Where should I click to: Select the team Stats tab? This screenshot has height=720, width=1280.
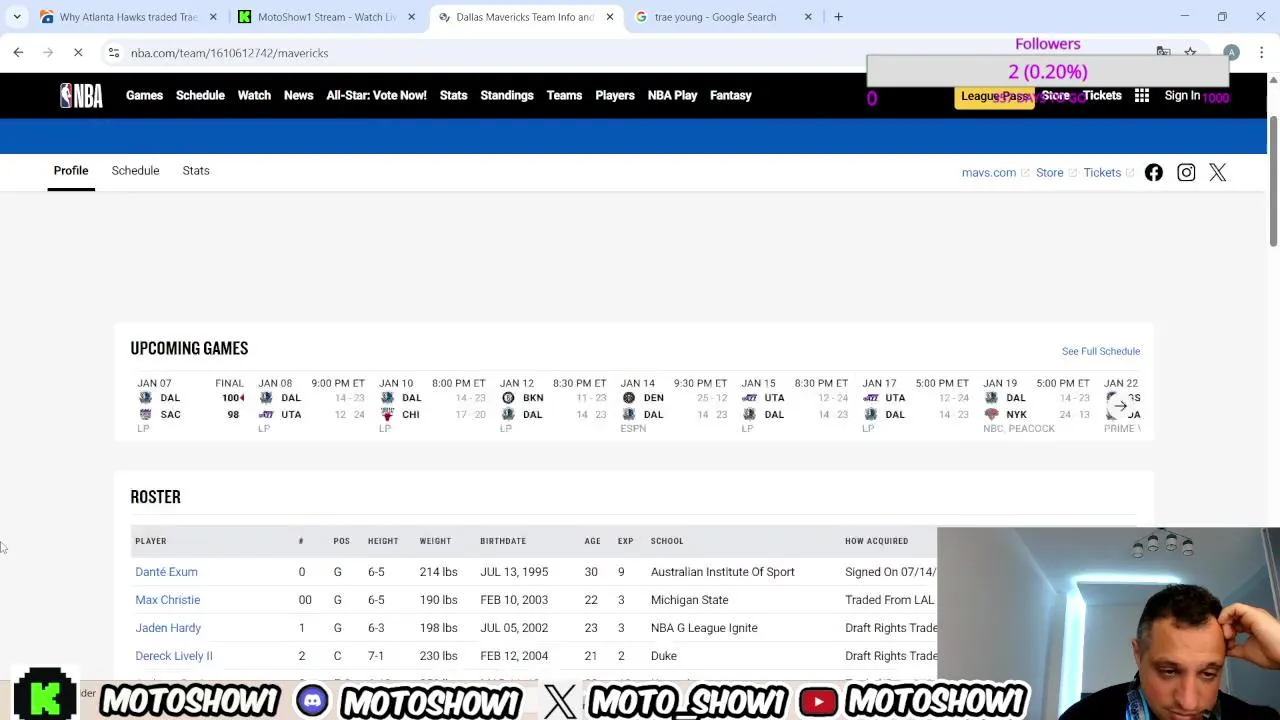tap(196, 170)
